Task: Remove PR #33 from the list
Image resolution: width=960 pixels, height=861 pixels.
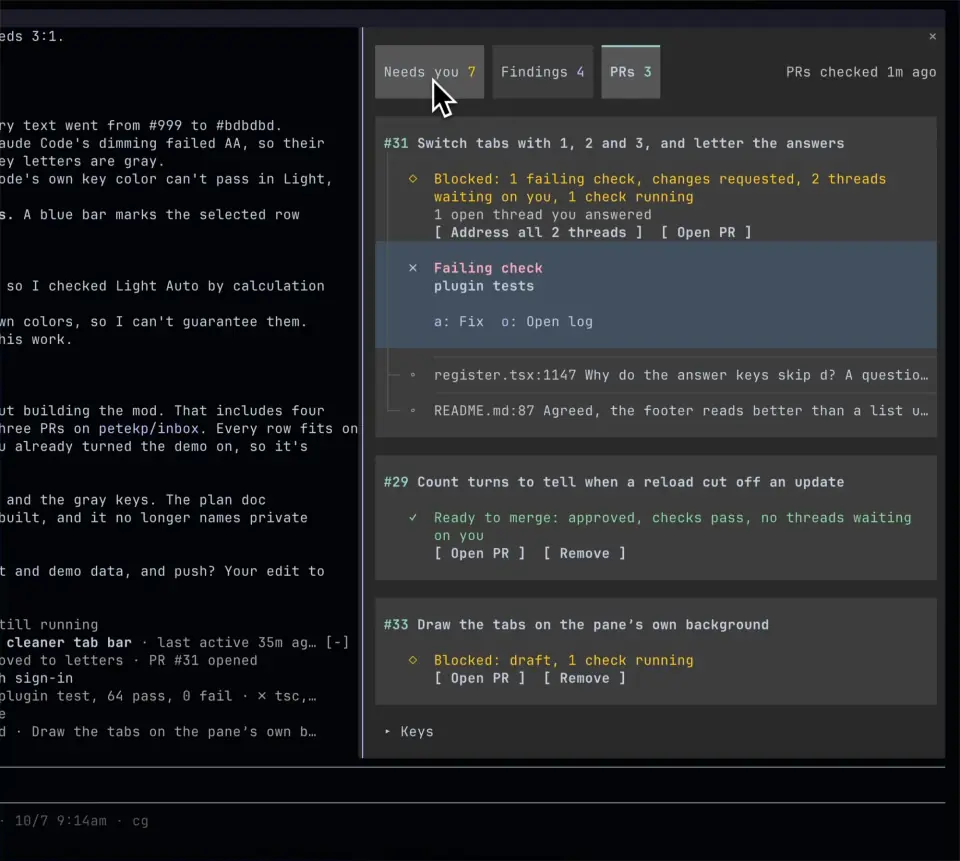Action: tap(585, 679)
